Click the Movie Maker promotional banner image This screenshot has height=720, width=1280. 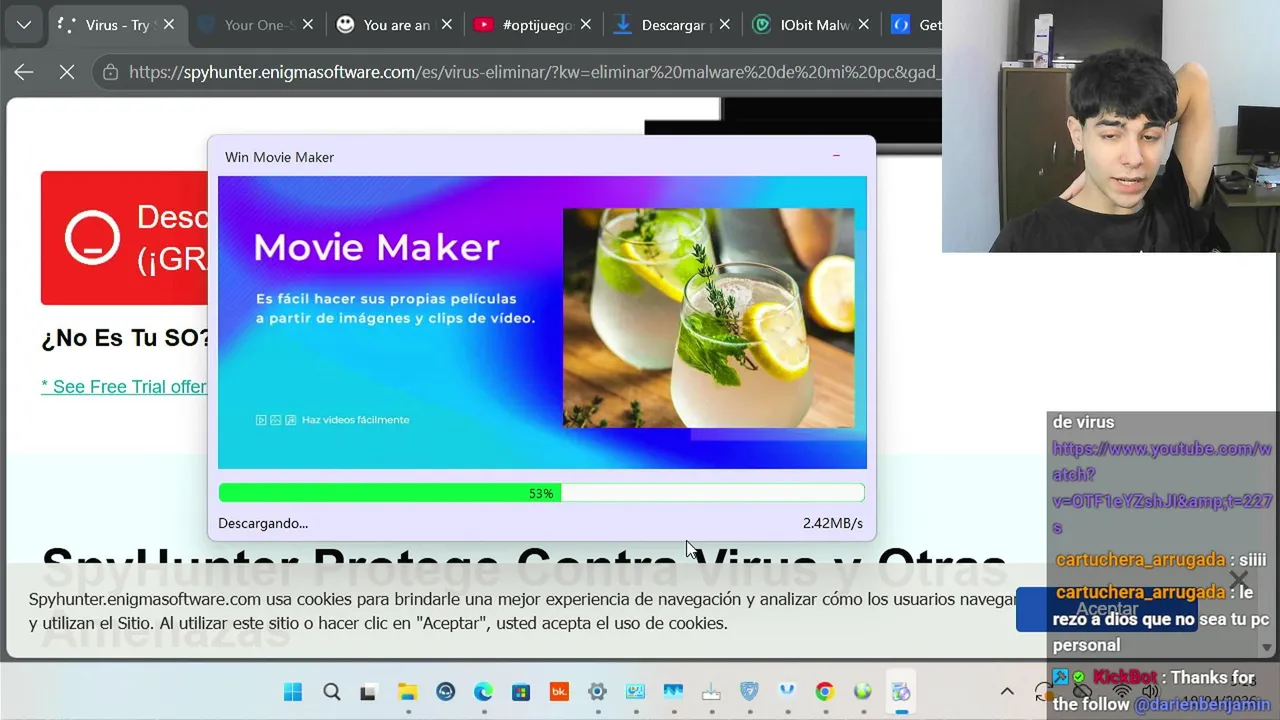pyautogui.click(x=542, y=322)
